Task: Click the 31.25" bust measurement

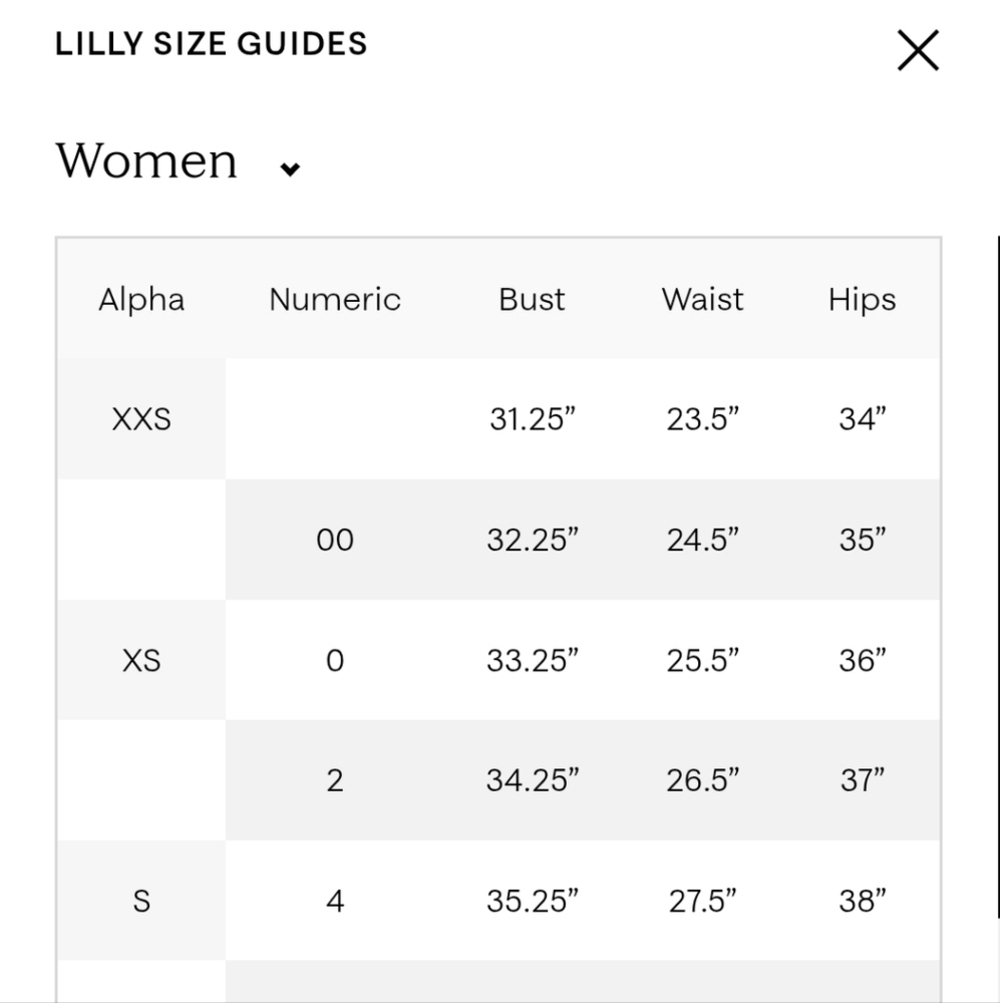Action: click(533, 419)
